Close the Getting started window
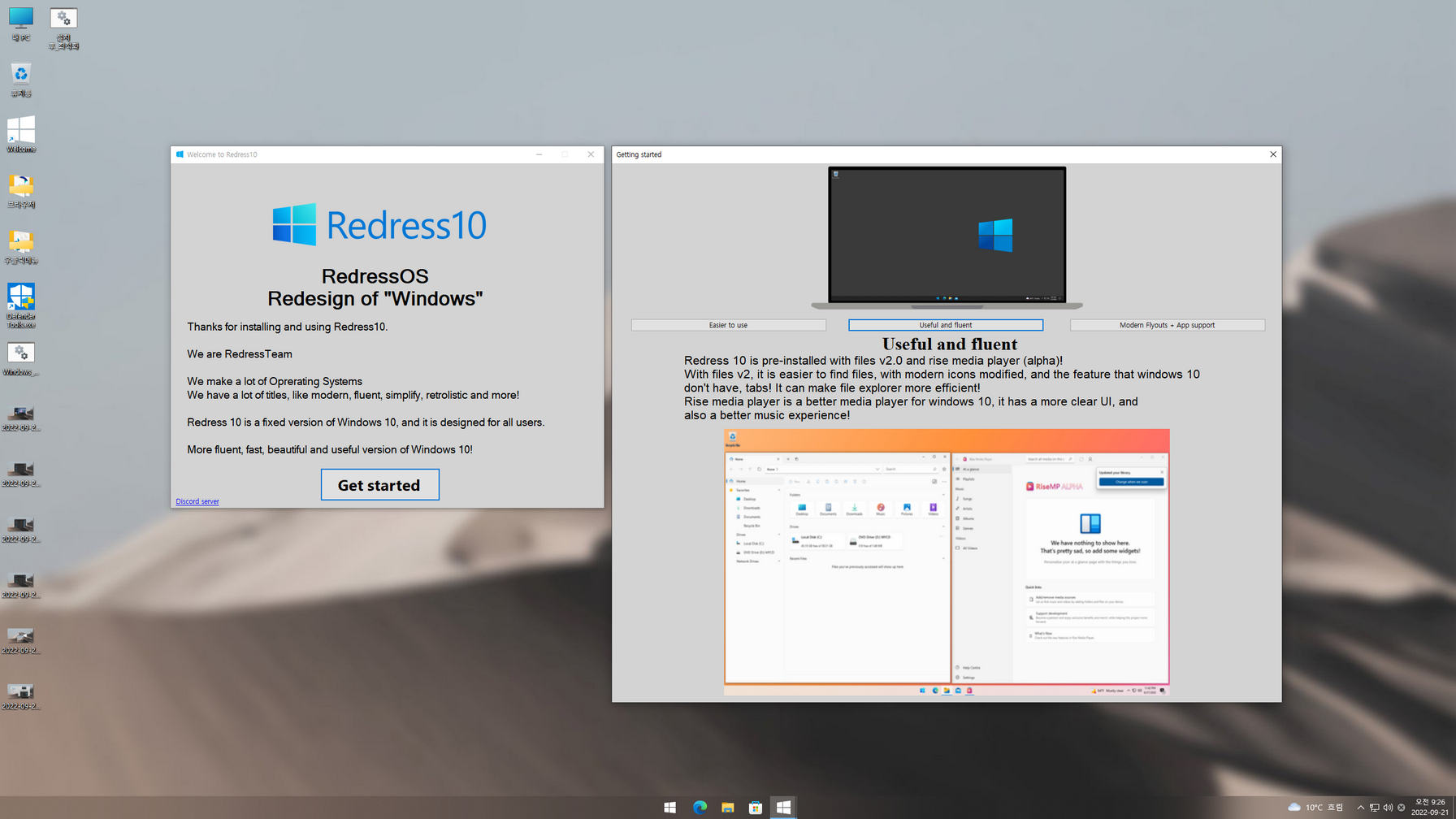 pyautogui.click(x=1273, y=154)
